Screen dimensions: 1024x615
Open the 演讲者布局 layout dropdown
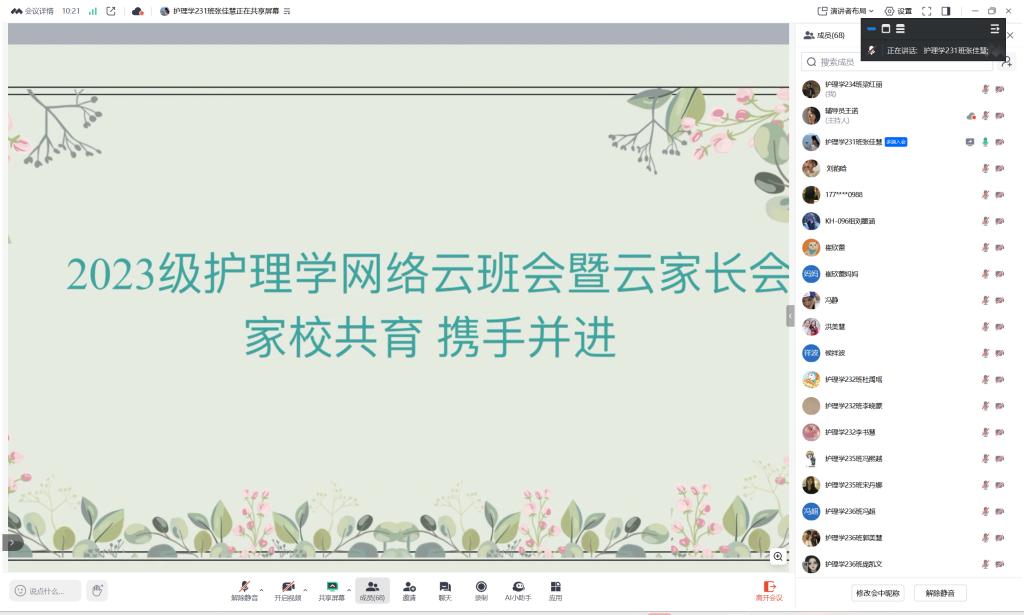coord(845,11)
